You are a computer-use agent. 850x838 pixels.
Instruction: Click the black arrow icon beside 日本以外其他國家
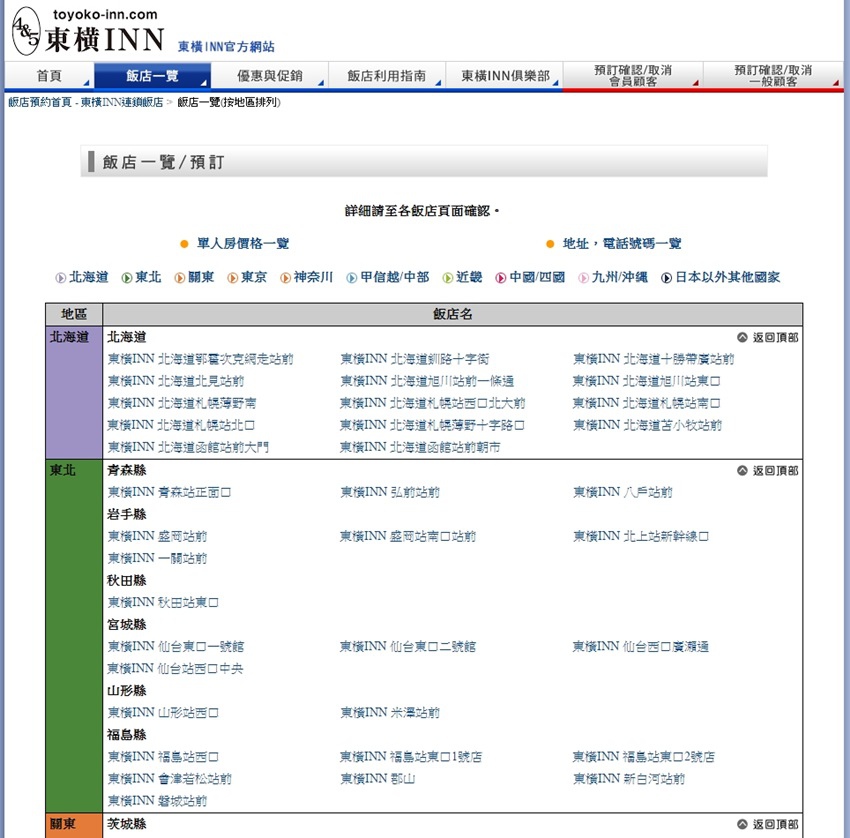[x=666, y=278]
